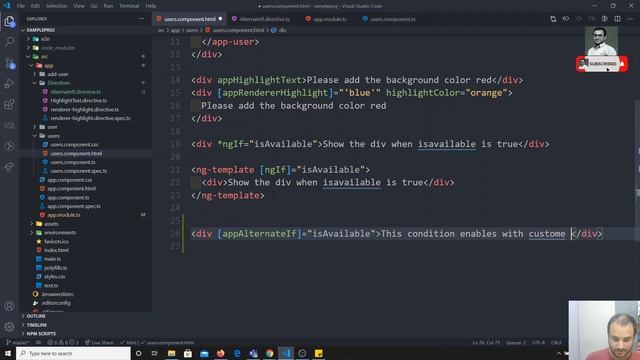Click the errors and warnings status indicator
Viewport: 640px width, 360px height.
point(63,342)
